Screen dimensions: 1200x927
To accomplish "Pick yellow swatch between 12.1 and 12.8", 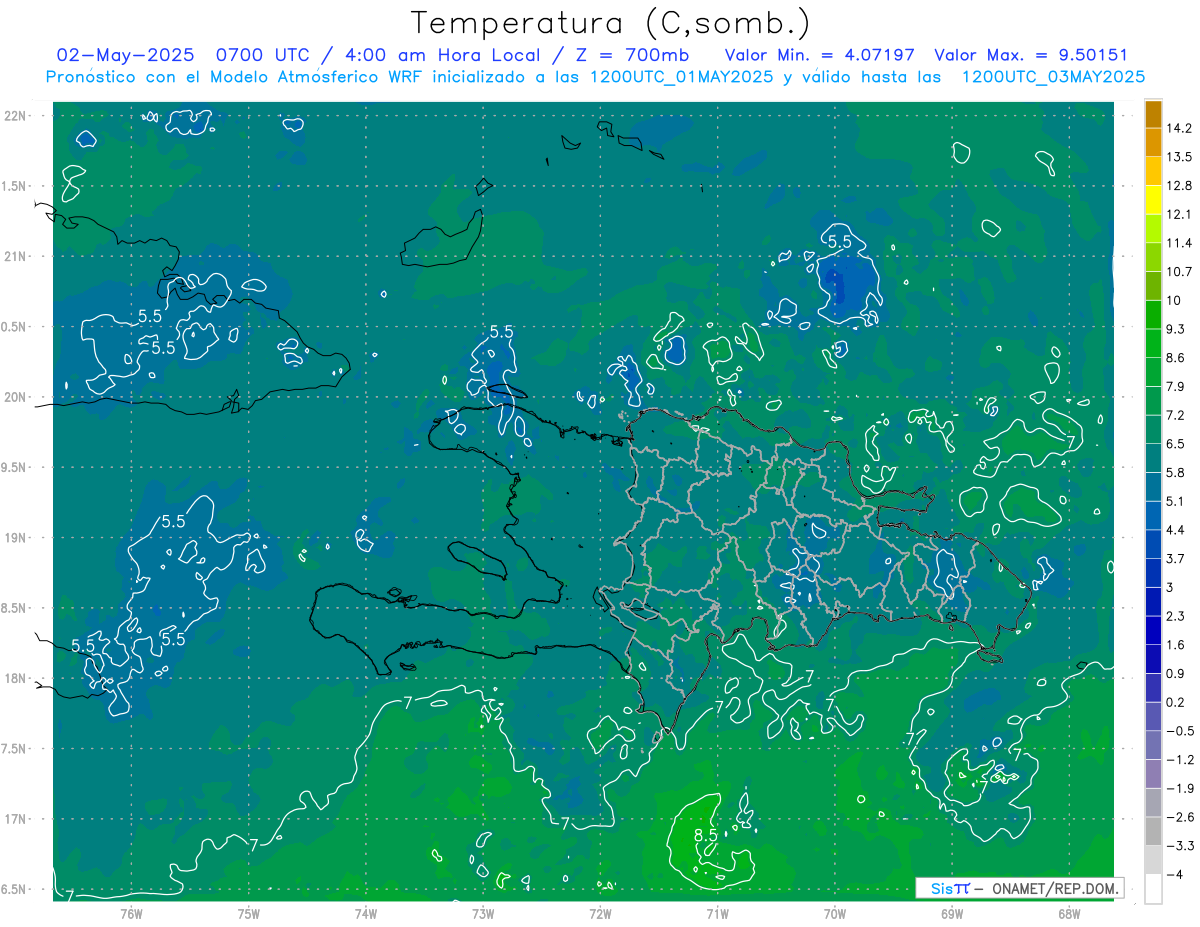I will (x=1153, y=200).
